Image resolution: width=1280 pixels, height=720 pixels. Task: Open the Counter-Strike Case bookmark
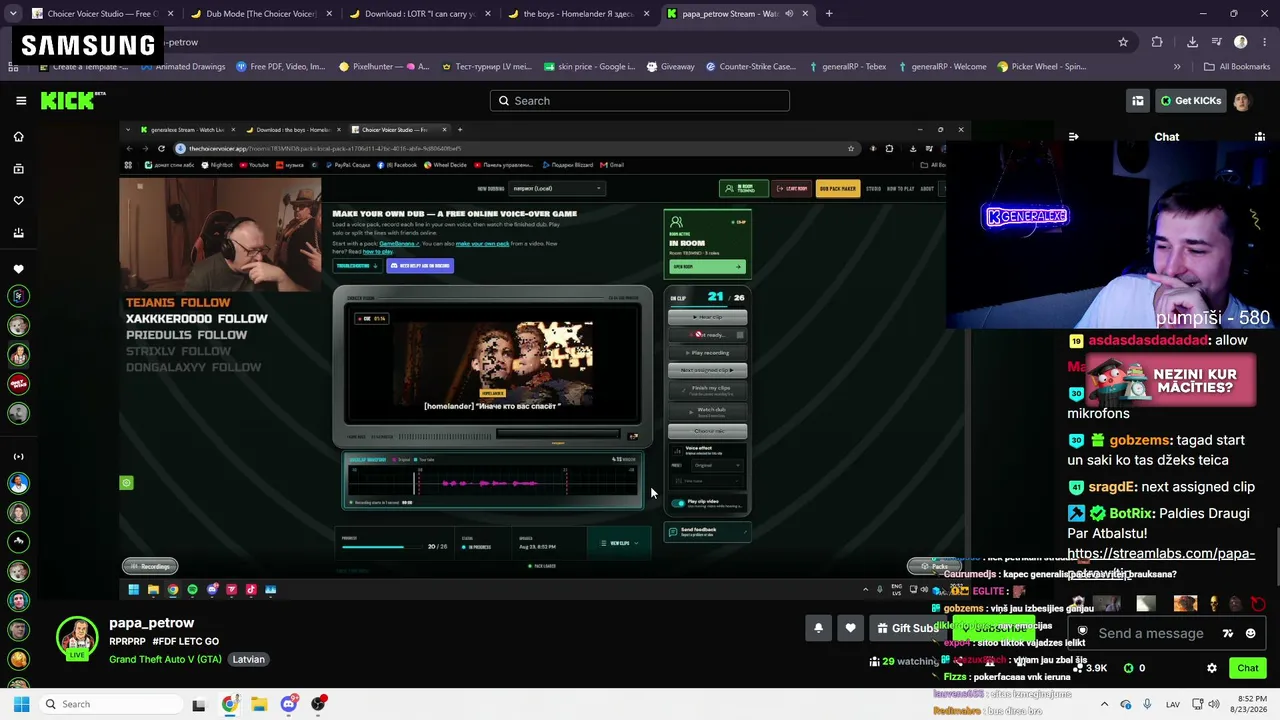click(750, 67)
